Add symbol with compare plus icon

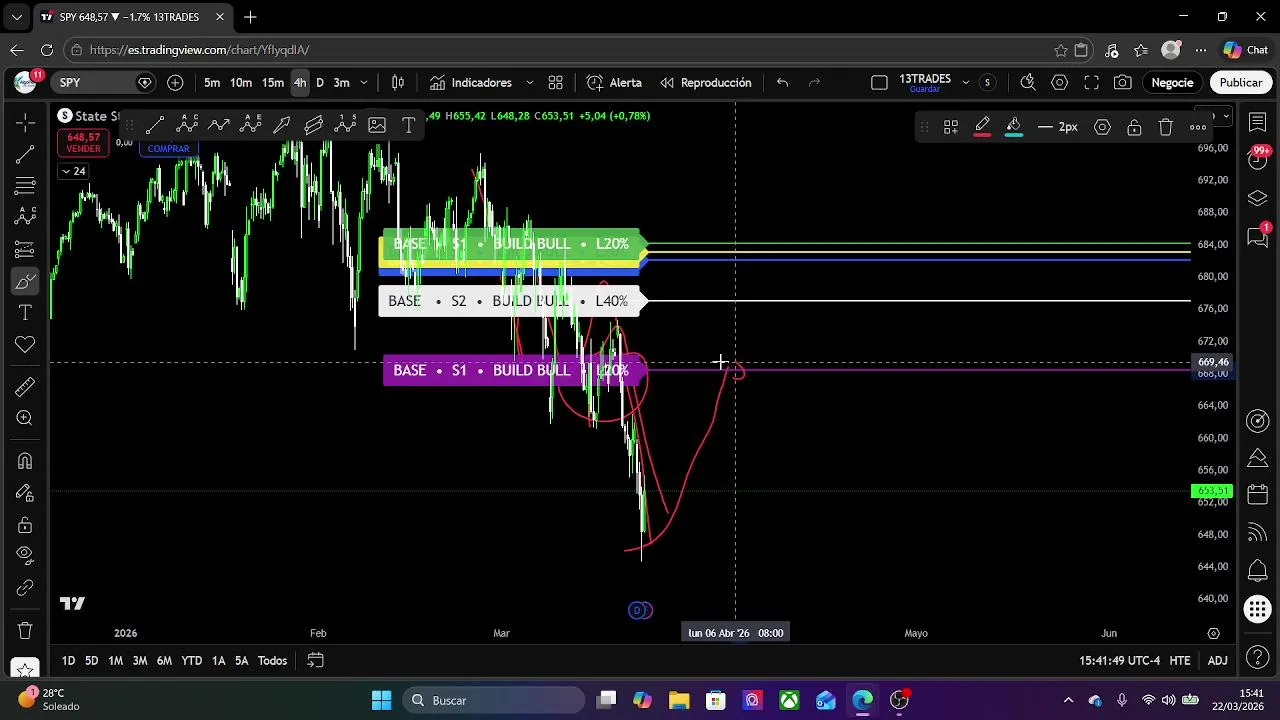175,83
